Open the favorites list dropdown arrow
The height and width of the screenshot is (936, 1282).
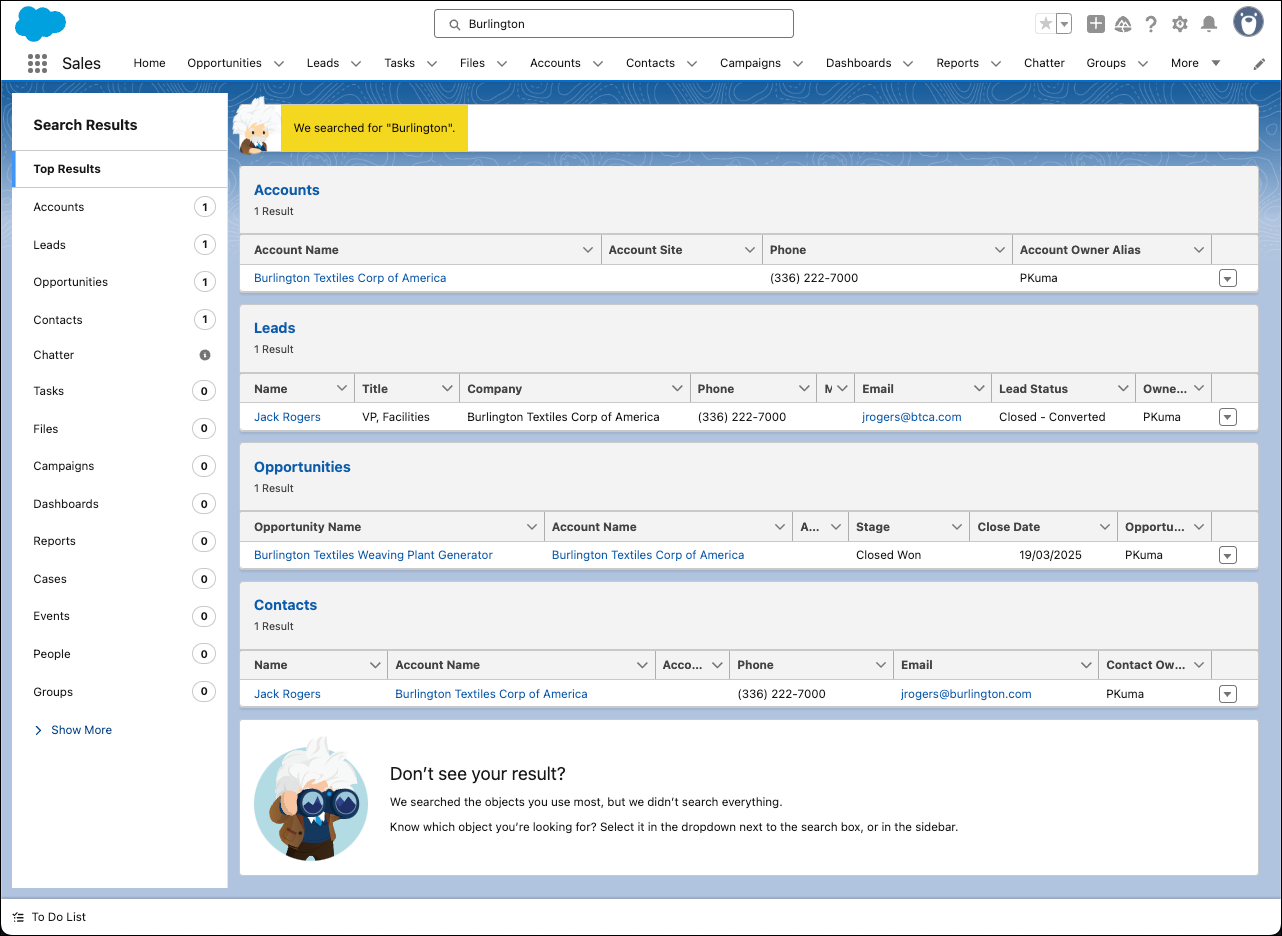[1064, 23]
